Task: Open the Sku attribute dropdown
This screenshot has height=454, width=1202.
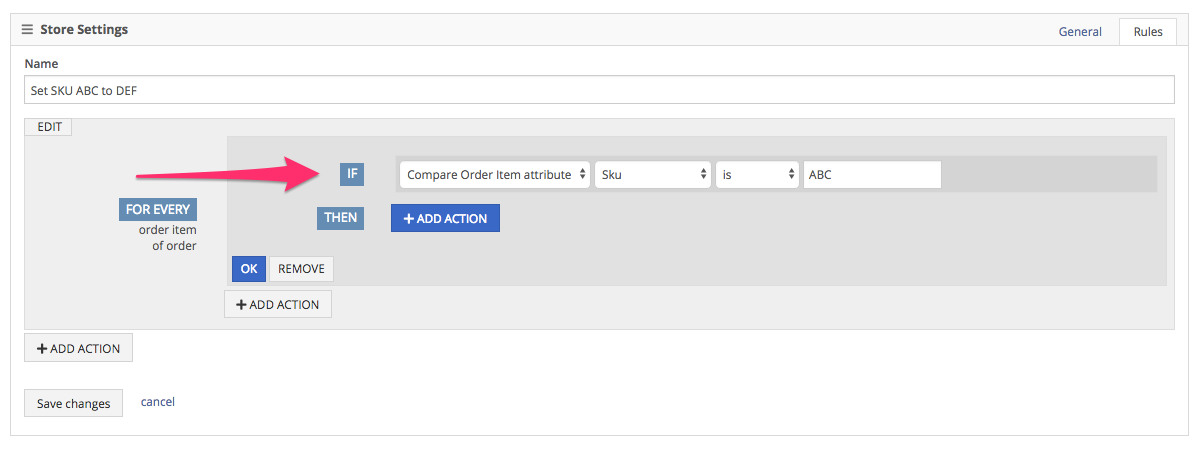Action: 653,175
